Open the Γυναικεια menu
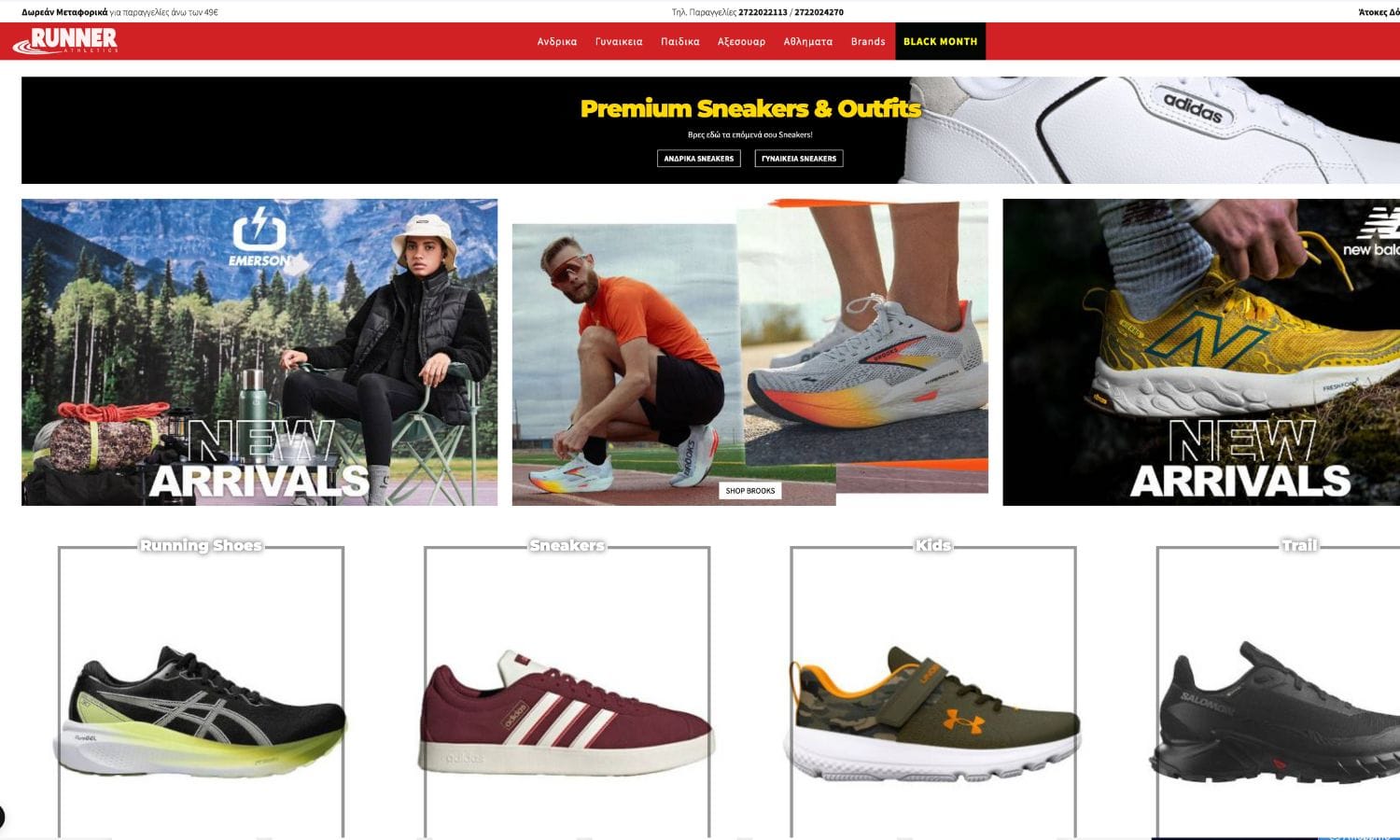1400x840 pixels. point(619,41)
